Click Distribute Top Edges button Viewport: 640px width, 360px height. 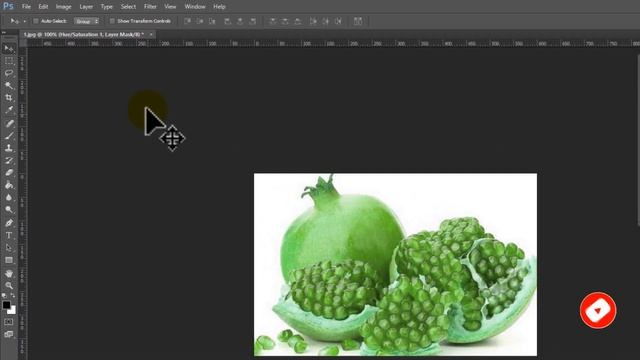click(272, 21)
